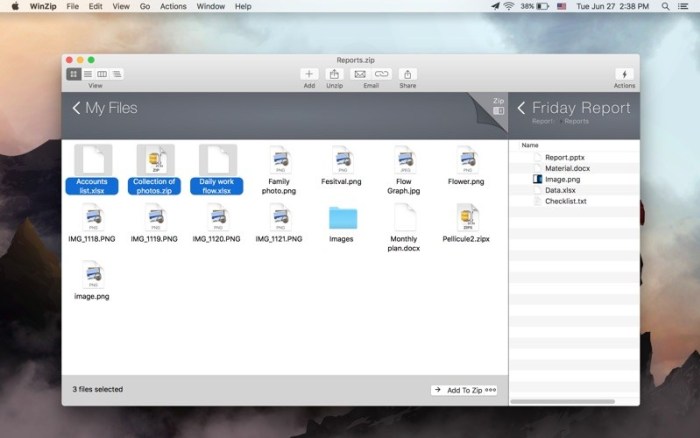Open the Share toolbar icon
700x438 pixels.
pos(408,74)
